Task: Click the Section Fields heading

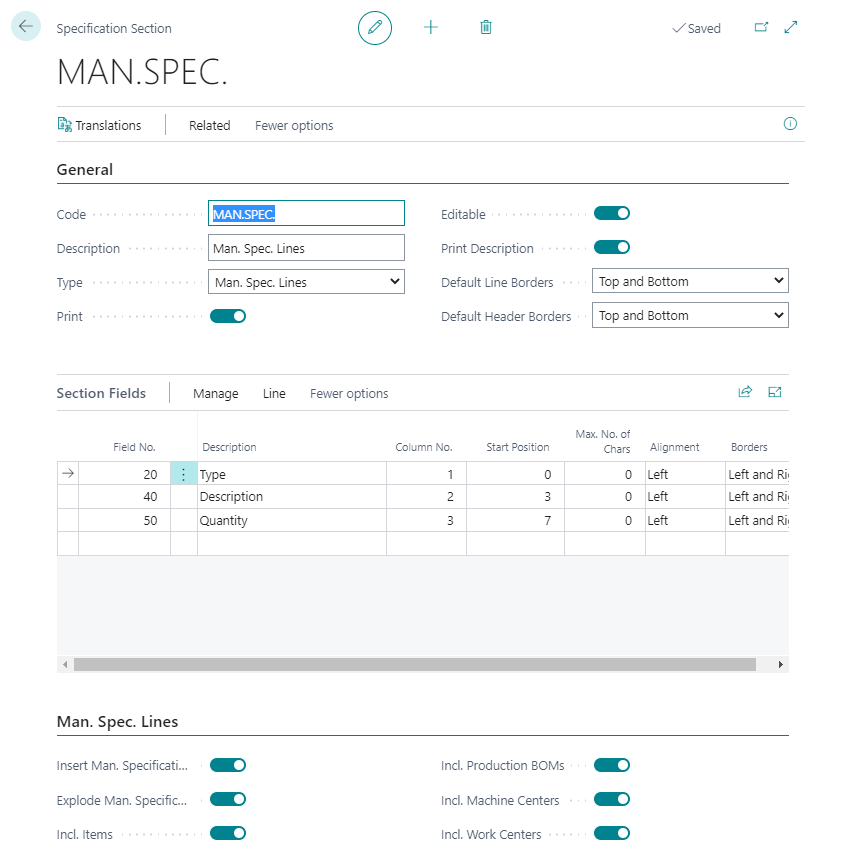Action: click(x=101, y=393)
